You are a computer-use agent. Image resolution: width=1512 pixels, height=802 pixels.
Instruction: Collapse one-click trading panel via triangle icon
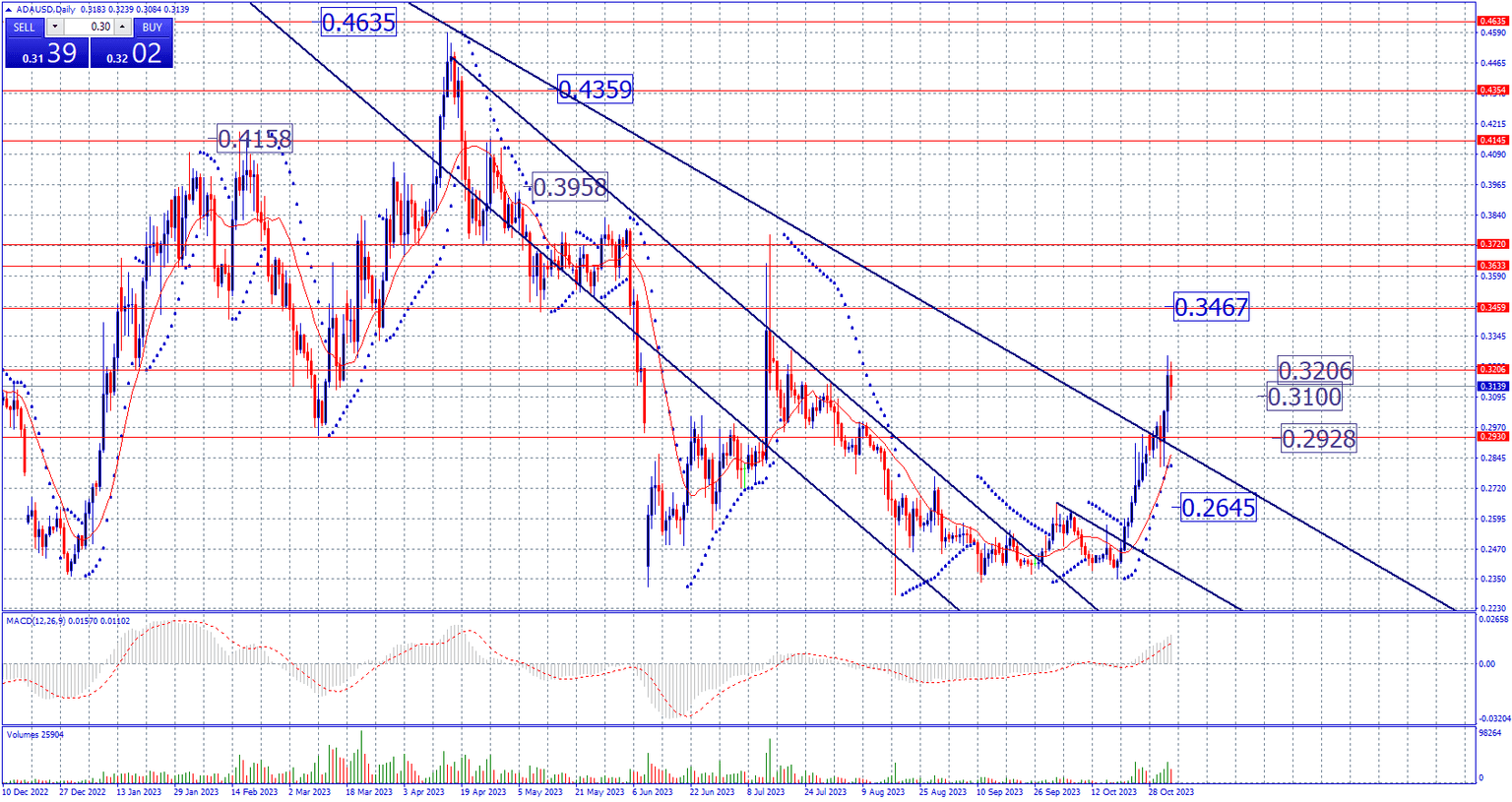tap(9, 10)
